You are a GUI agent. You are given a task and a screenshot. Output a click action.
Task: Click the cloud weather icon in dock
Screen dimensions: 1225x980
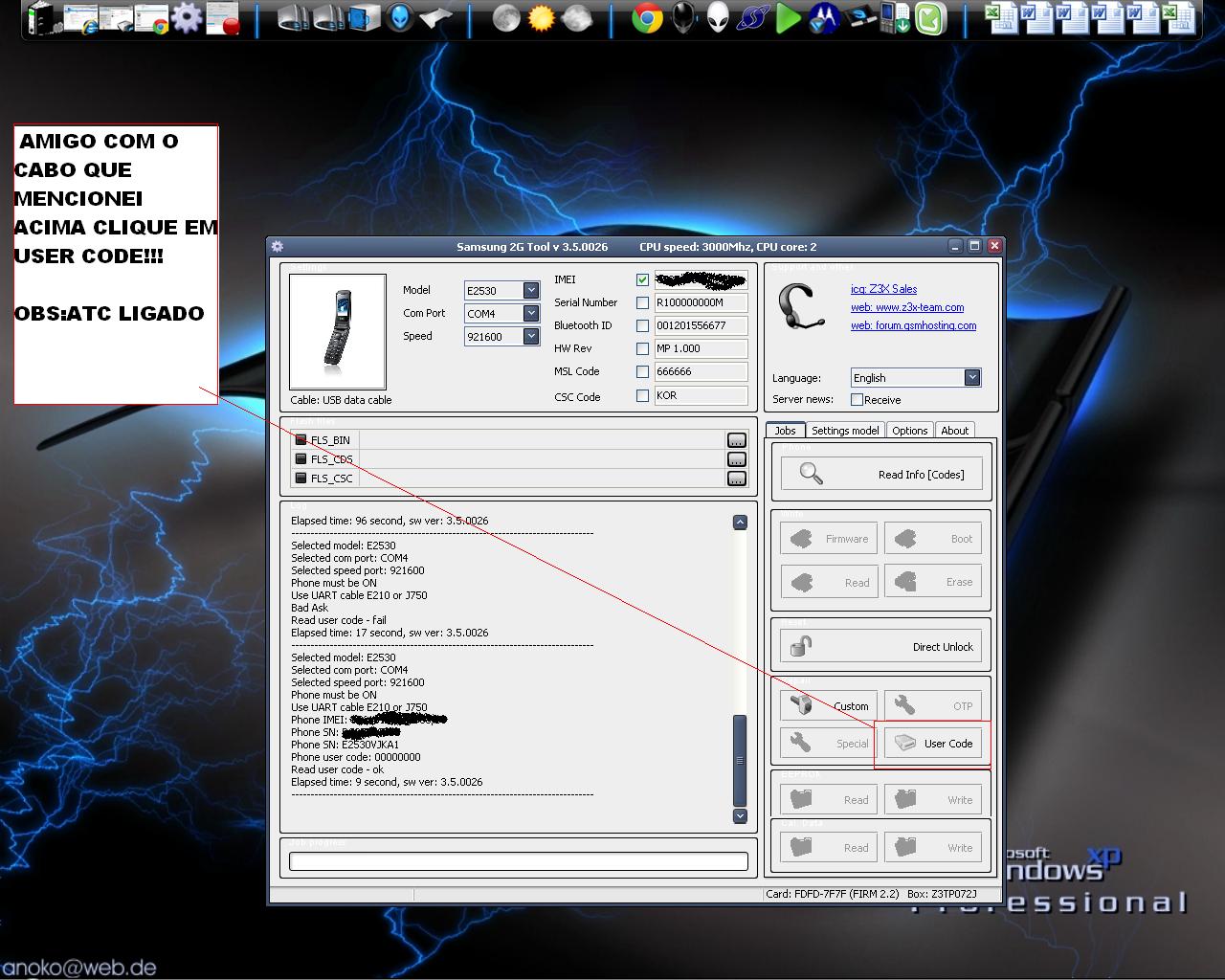[x=576, y=18]
